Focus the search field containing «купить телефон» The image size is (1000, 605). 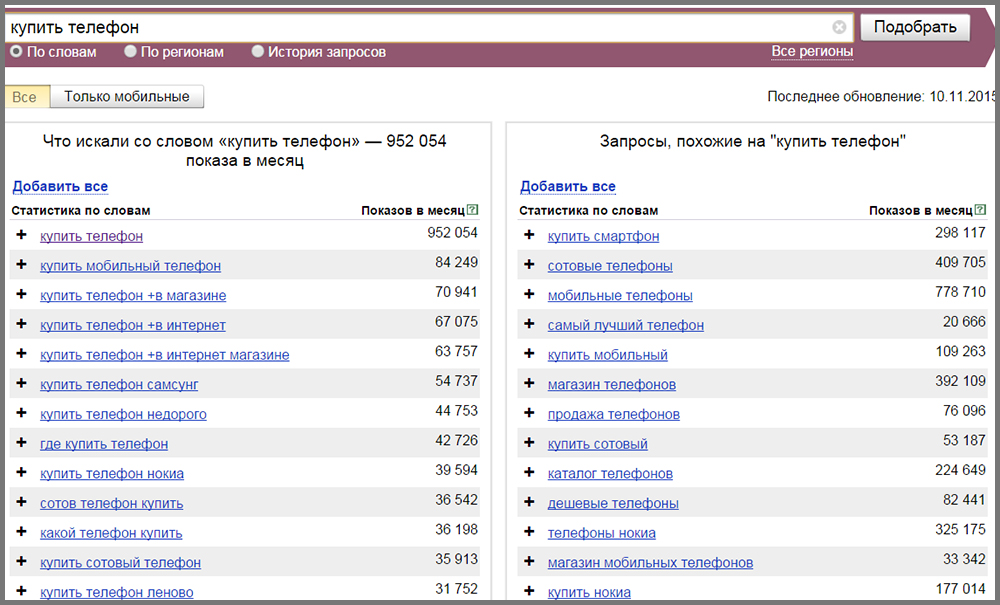tap(420, 28)
